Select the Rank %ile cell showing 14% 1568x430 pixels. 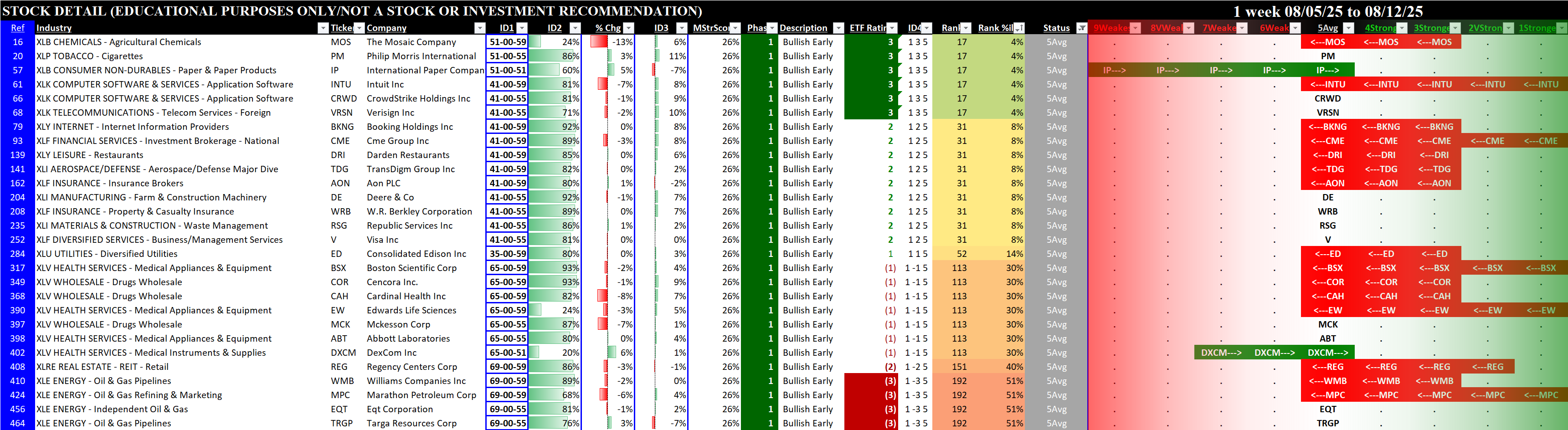(x=998, y=254)
